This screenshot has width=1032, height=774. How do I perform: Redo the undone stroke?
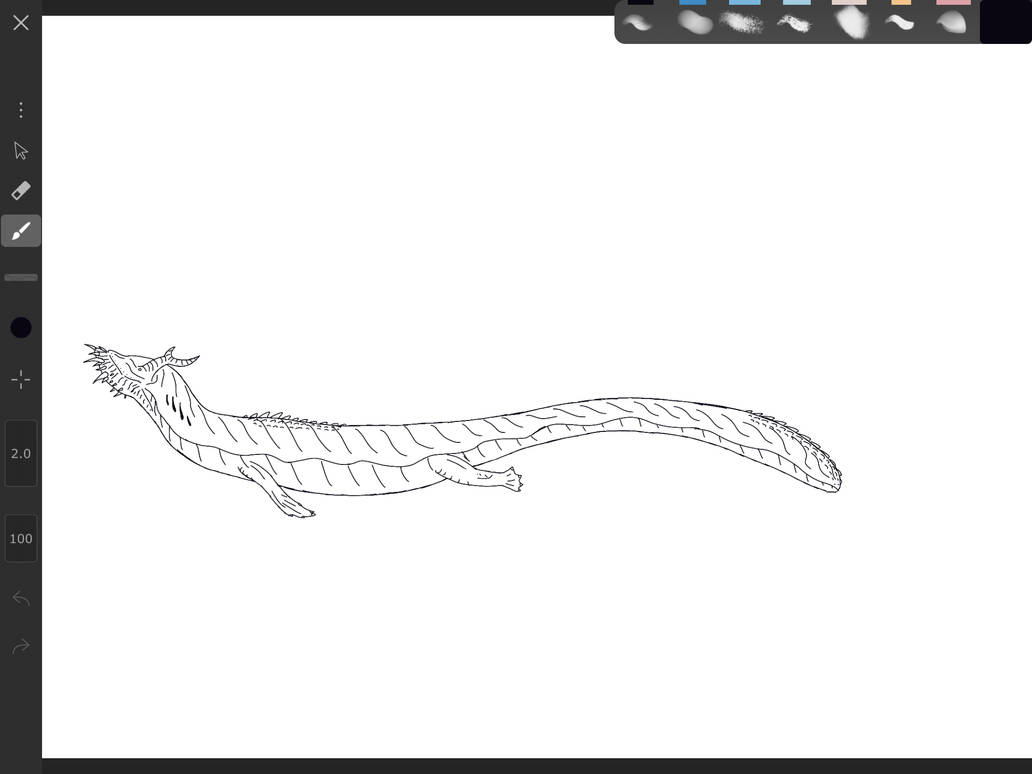coord(21,646)
